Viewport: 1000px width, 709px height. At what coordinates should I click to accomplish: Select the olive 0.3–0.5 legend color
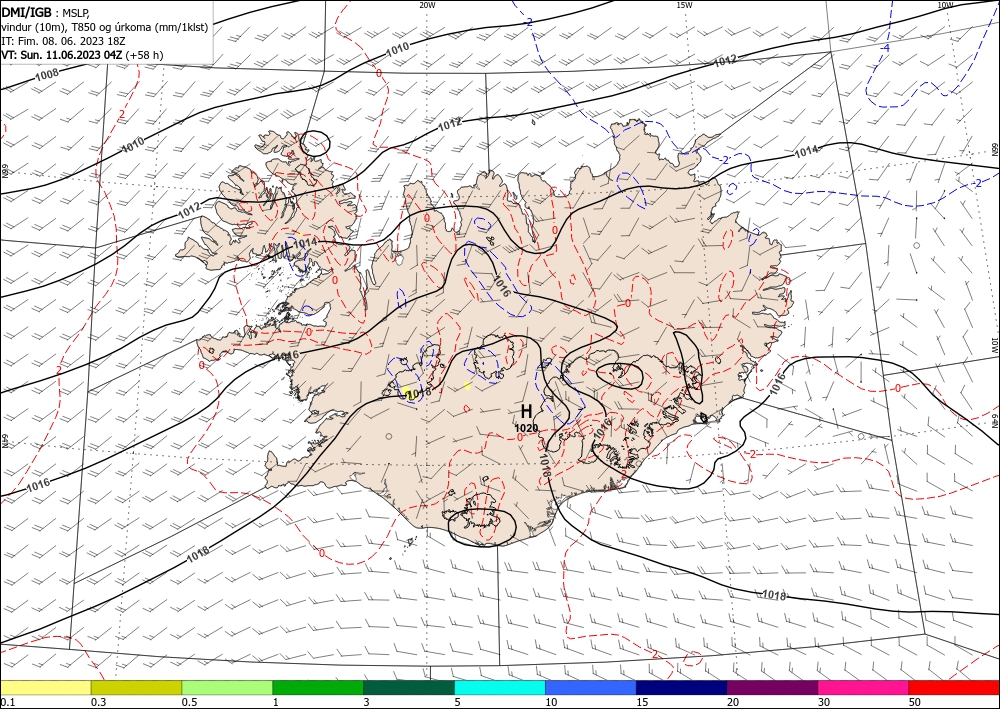click(136, 687)
